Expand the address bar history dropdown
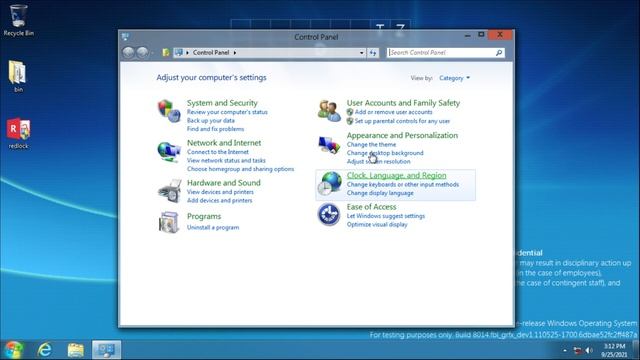Viewport: 640px width, 360px height. click(x=362, y=53)
